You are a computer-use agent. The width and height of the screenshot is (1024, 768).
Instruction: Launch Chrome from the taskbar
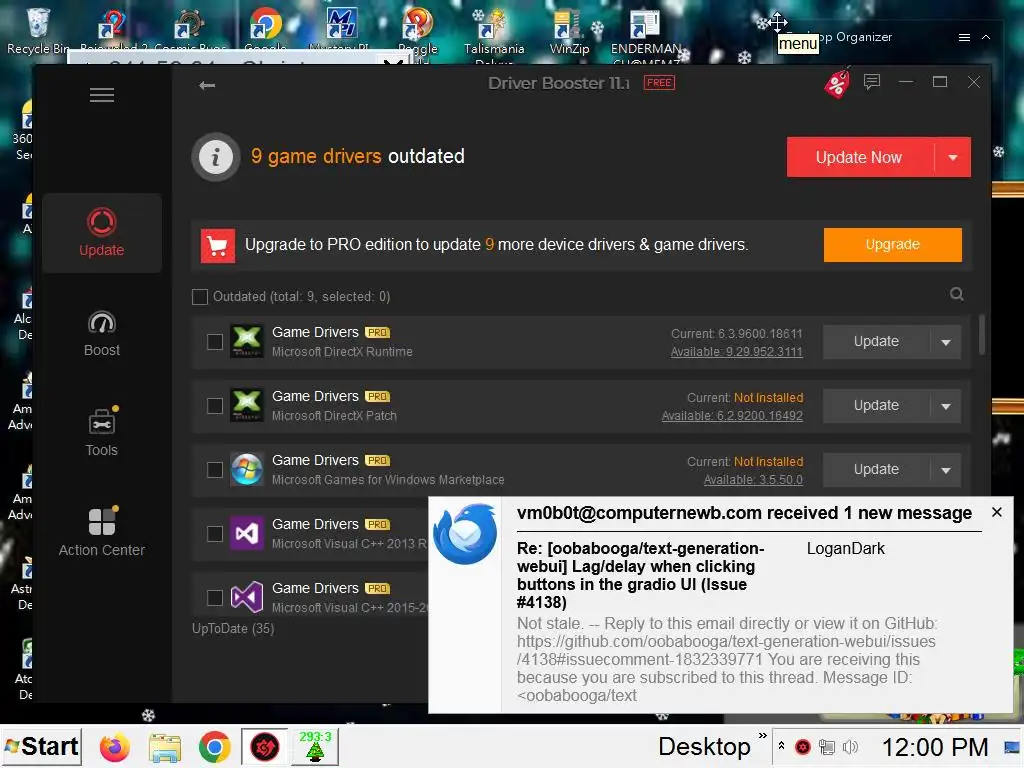(x=215, y=747)
